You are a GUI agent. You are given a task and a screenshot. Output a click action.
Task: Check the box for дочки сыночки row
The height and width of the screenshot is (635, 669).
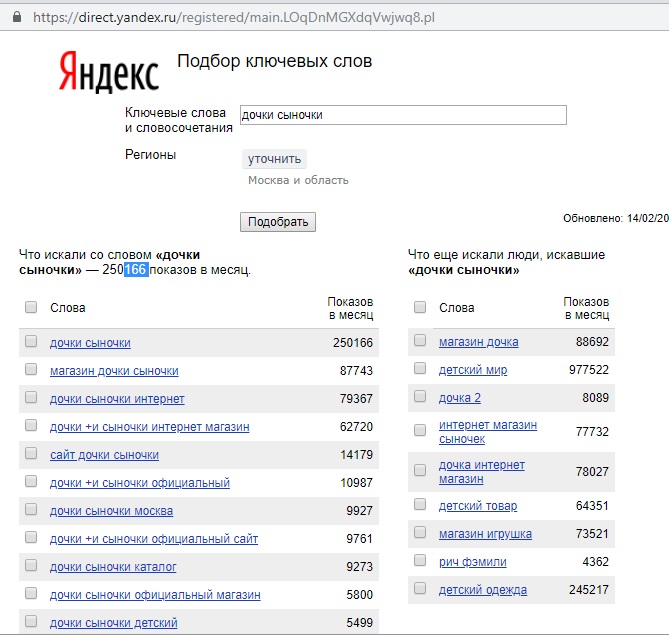31,341
